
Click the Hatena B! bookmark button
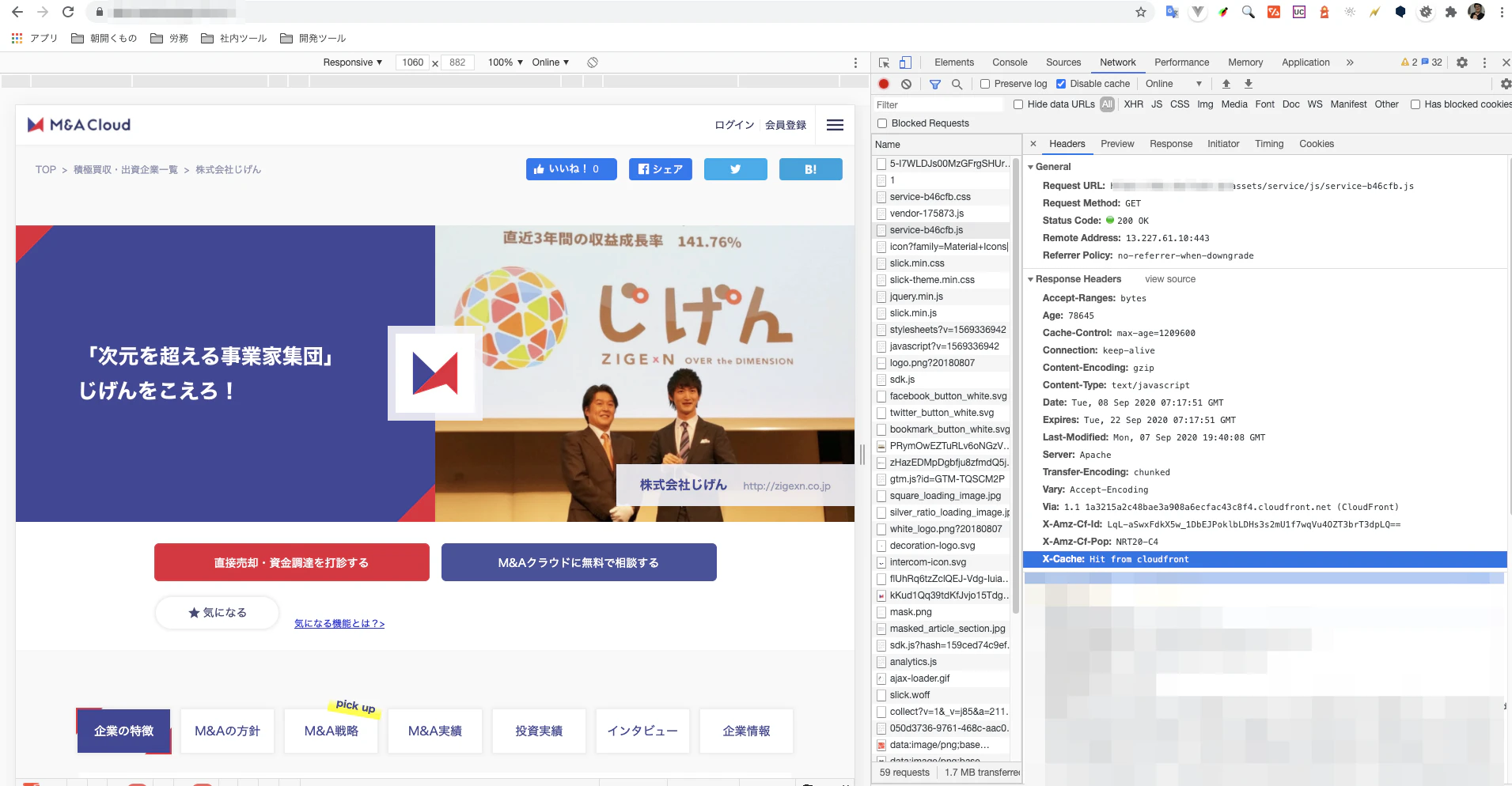pos(811,169)
